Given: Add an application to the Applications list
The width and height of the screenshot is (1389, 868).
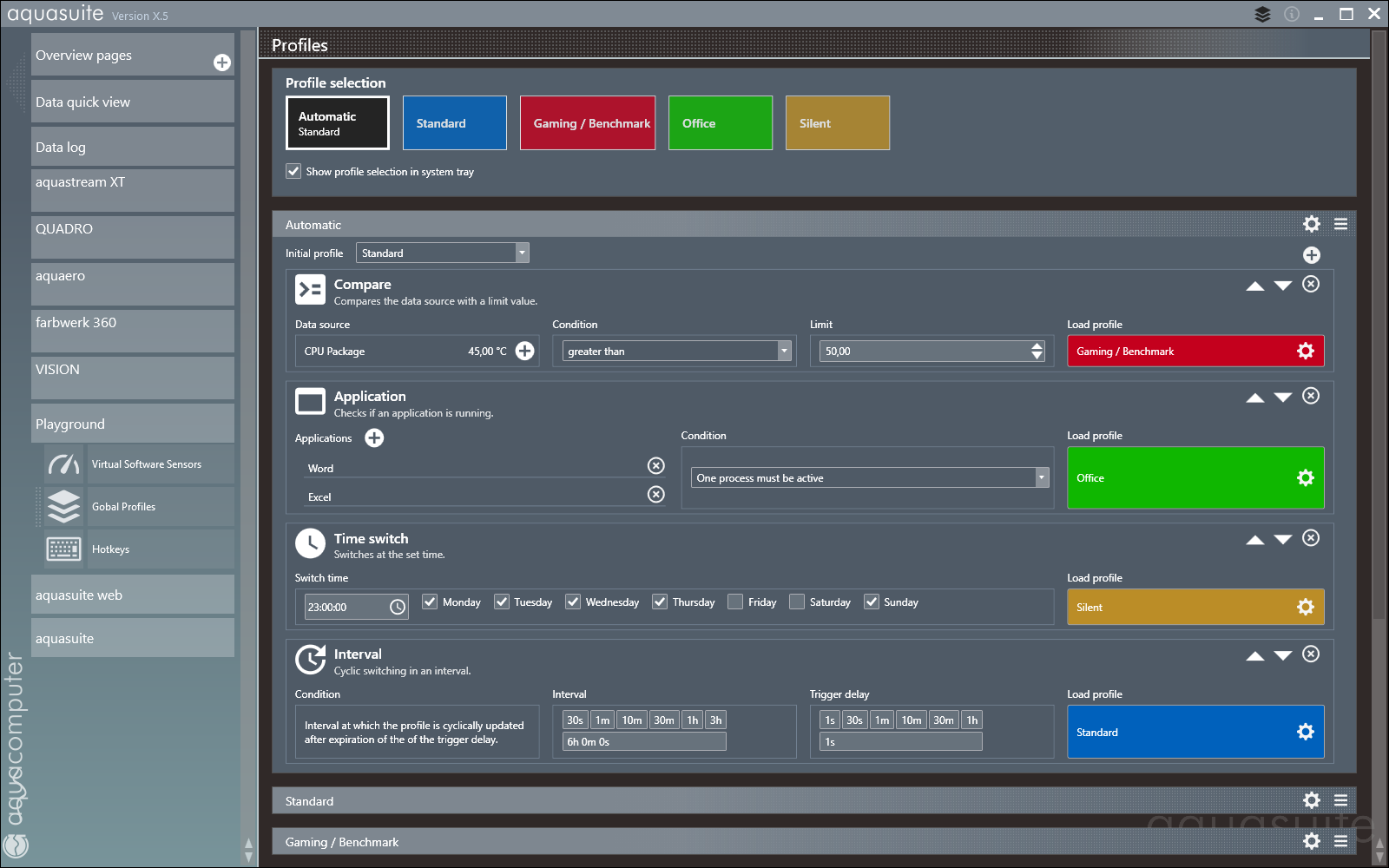Looking at the screenshot, I should (374, 437).
